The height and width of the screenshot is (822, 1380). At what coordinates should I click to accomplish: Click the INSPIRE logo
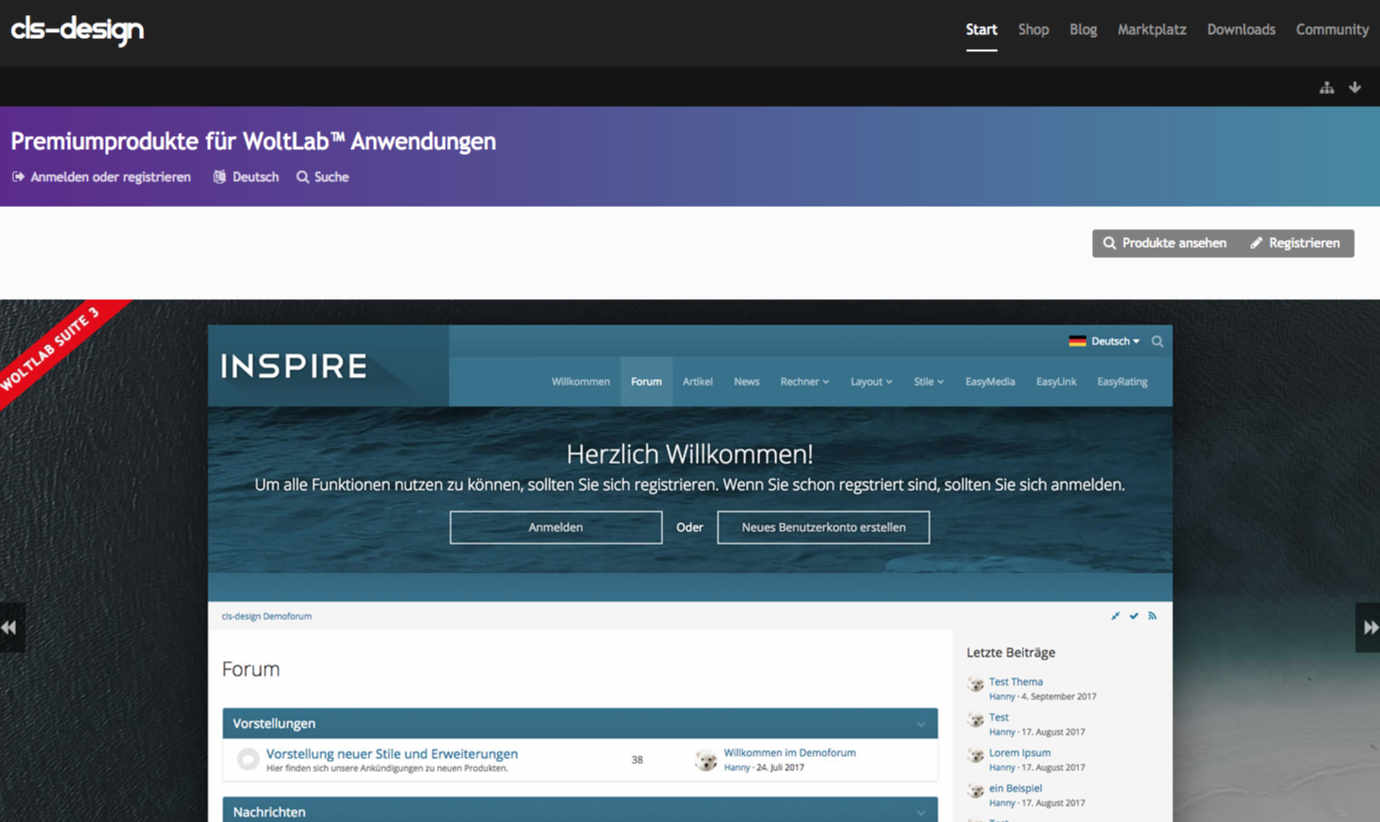pos(294,367)
